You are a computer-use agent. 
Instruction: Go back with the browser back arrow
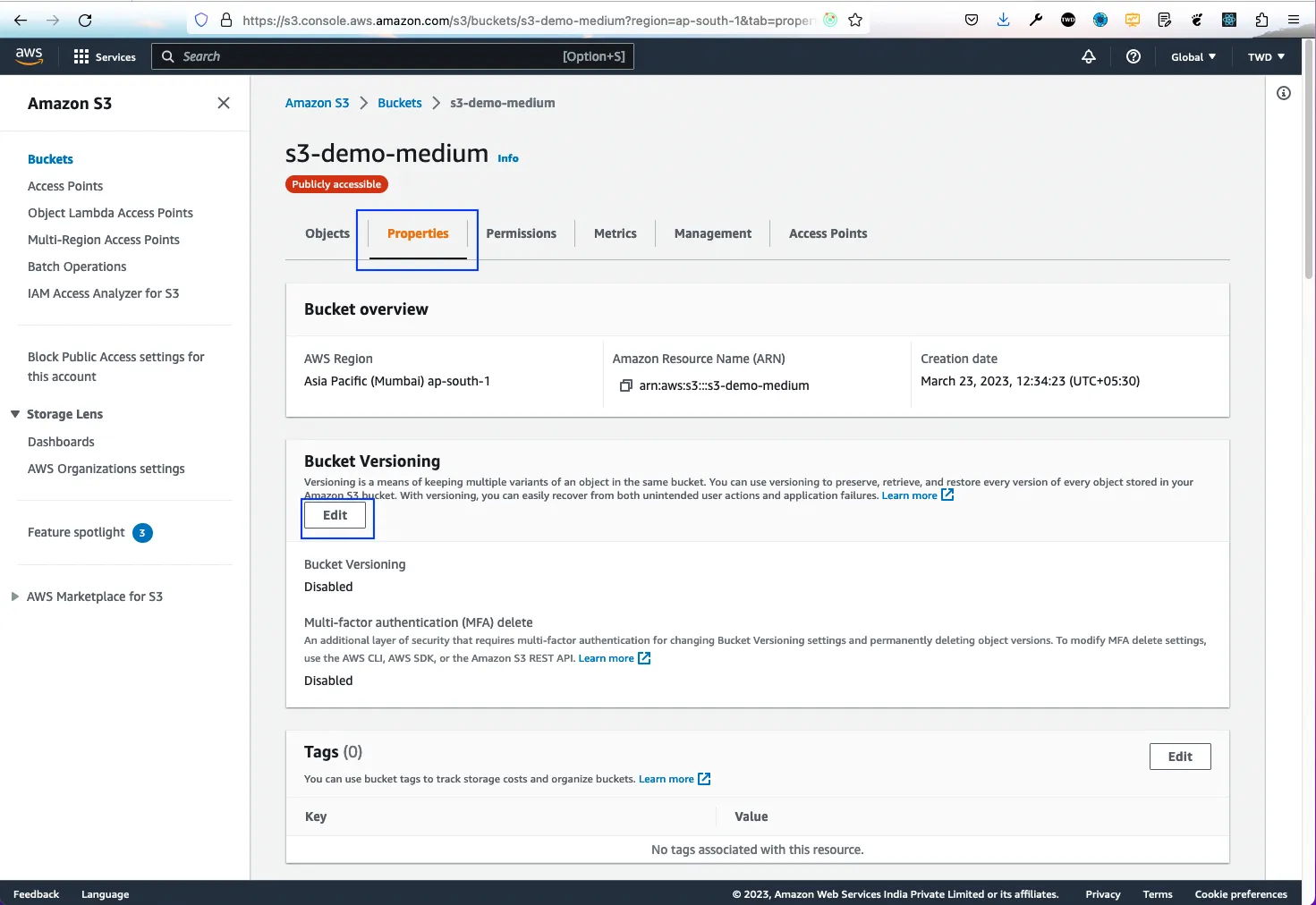21,20
